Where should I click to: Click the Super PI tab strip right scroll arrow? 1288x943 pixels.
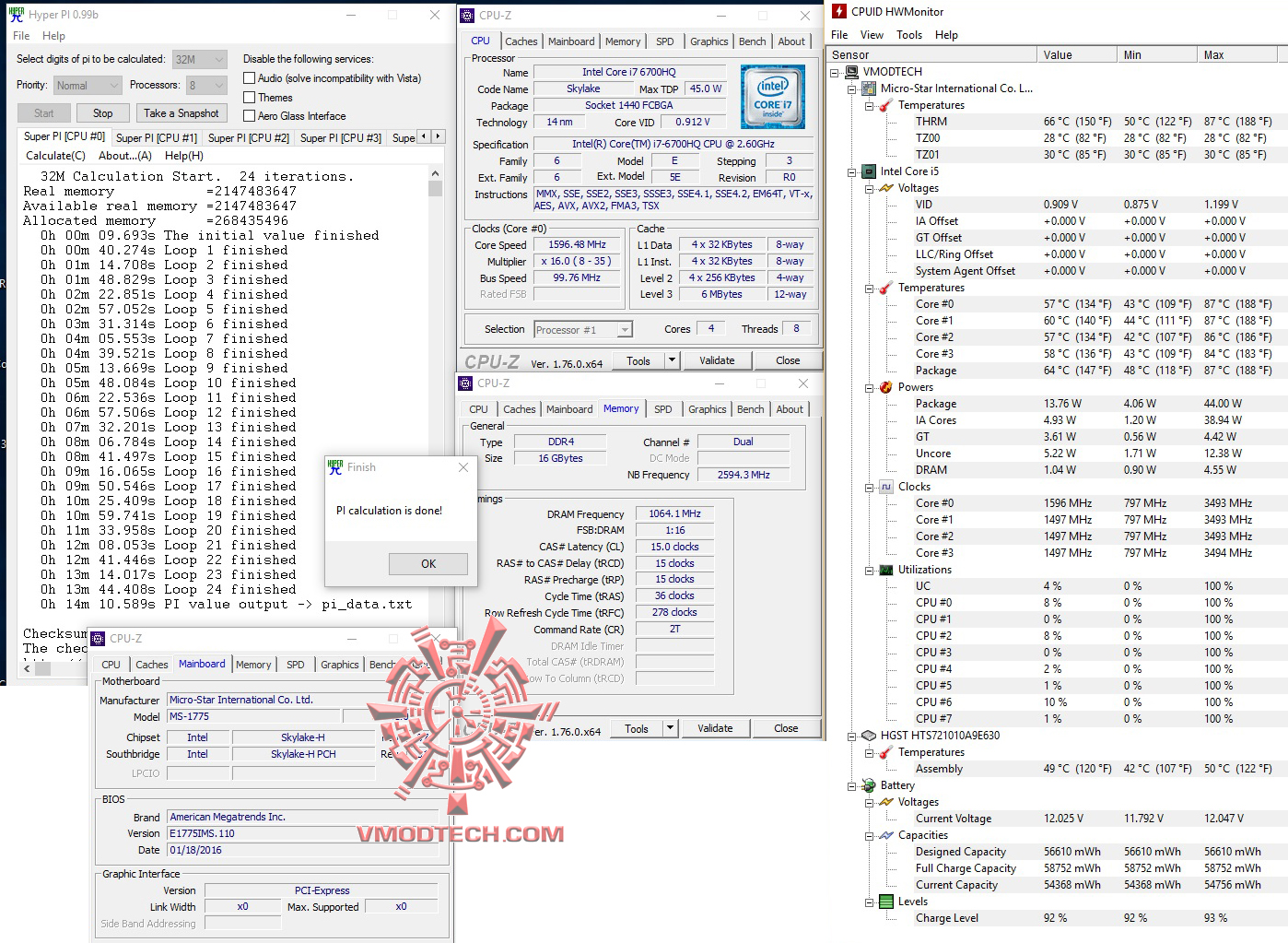439,136
